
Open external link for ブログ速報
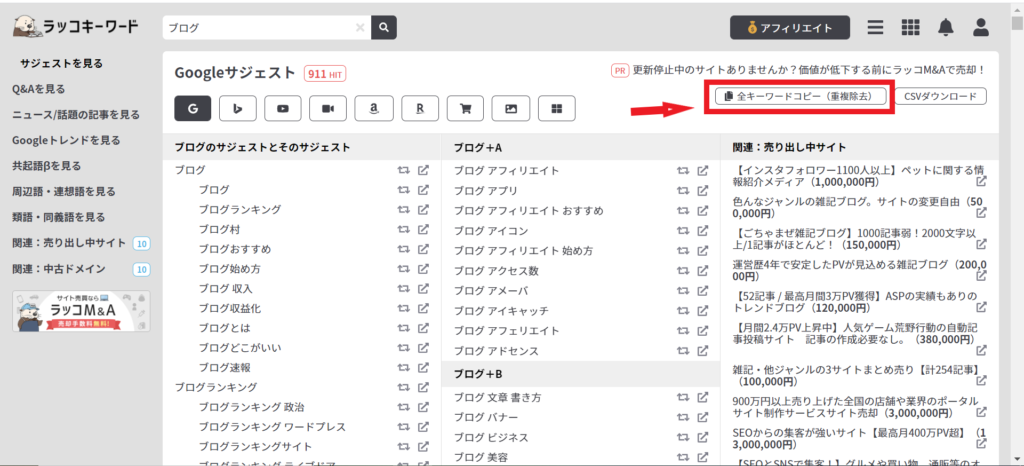click(423, 367)
